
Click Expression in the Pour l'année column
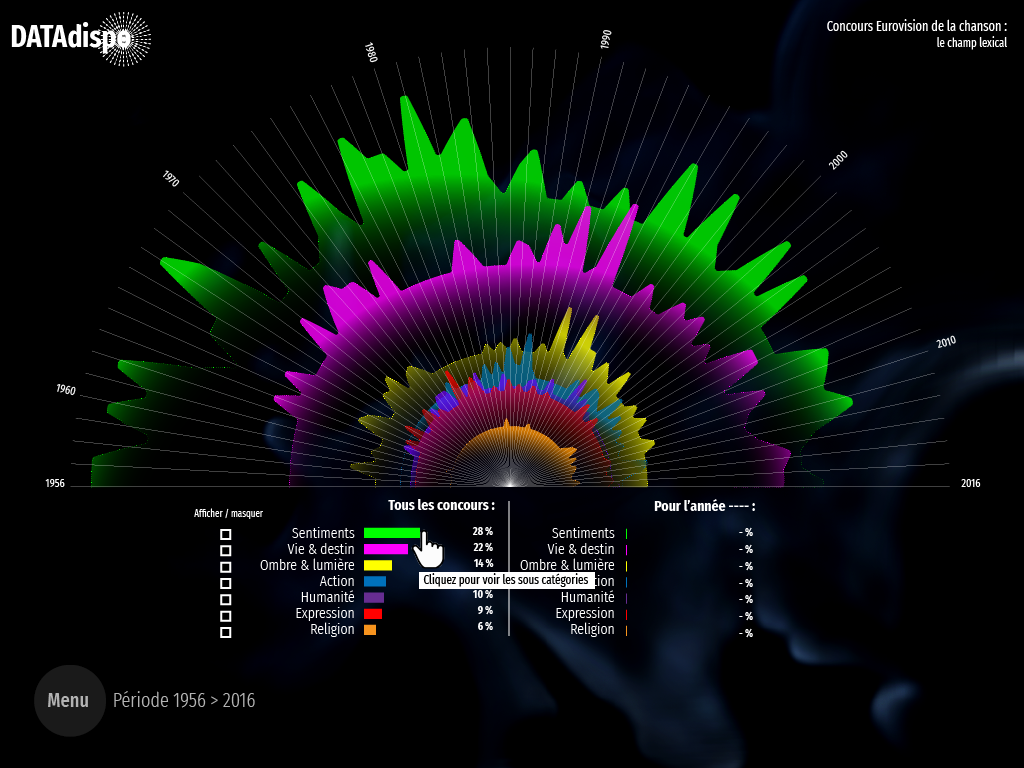click(584, 613)
